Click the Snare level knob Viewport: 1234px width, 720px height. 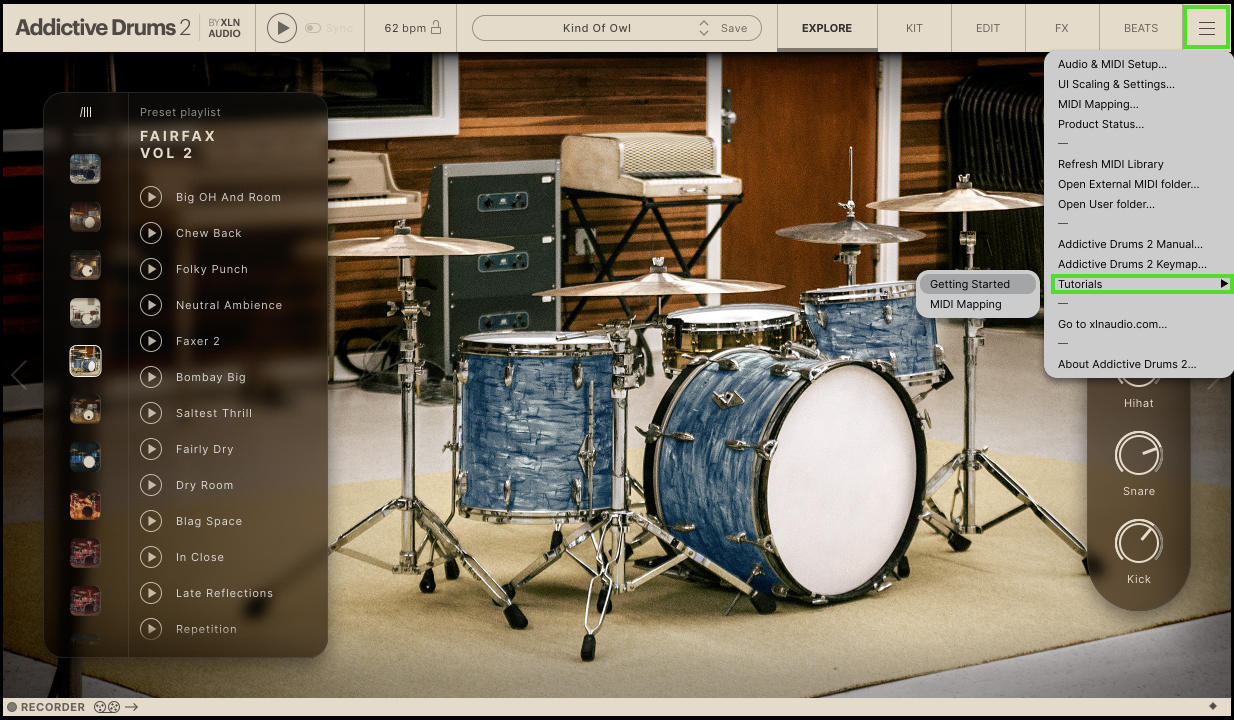pyautogui.click(x=1139, y=454)
